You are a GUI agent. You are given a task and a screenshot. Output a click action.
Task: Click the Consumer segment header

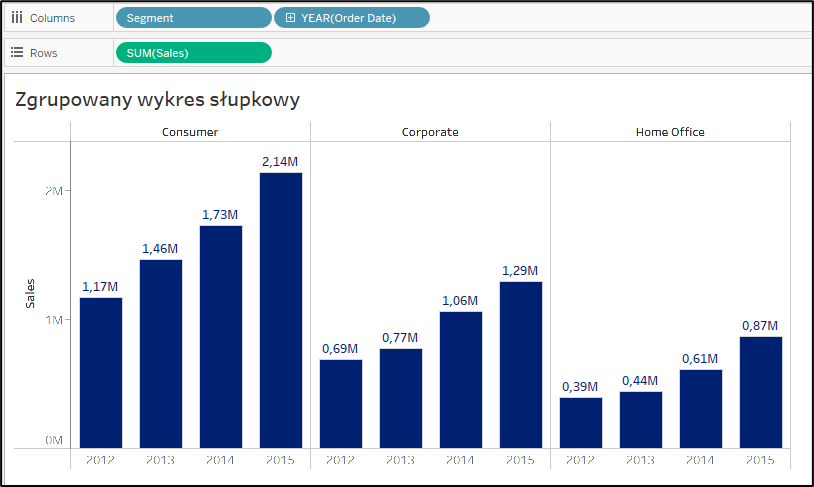[x=190, y=132]
